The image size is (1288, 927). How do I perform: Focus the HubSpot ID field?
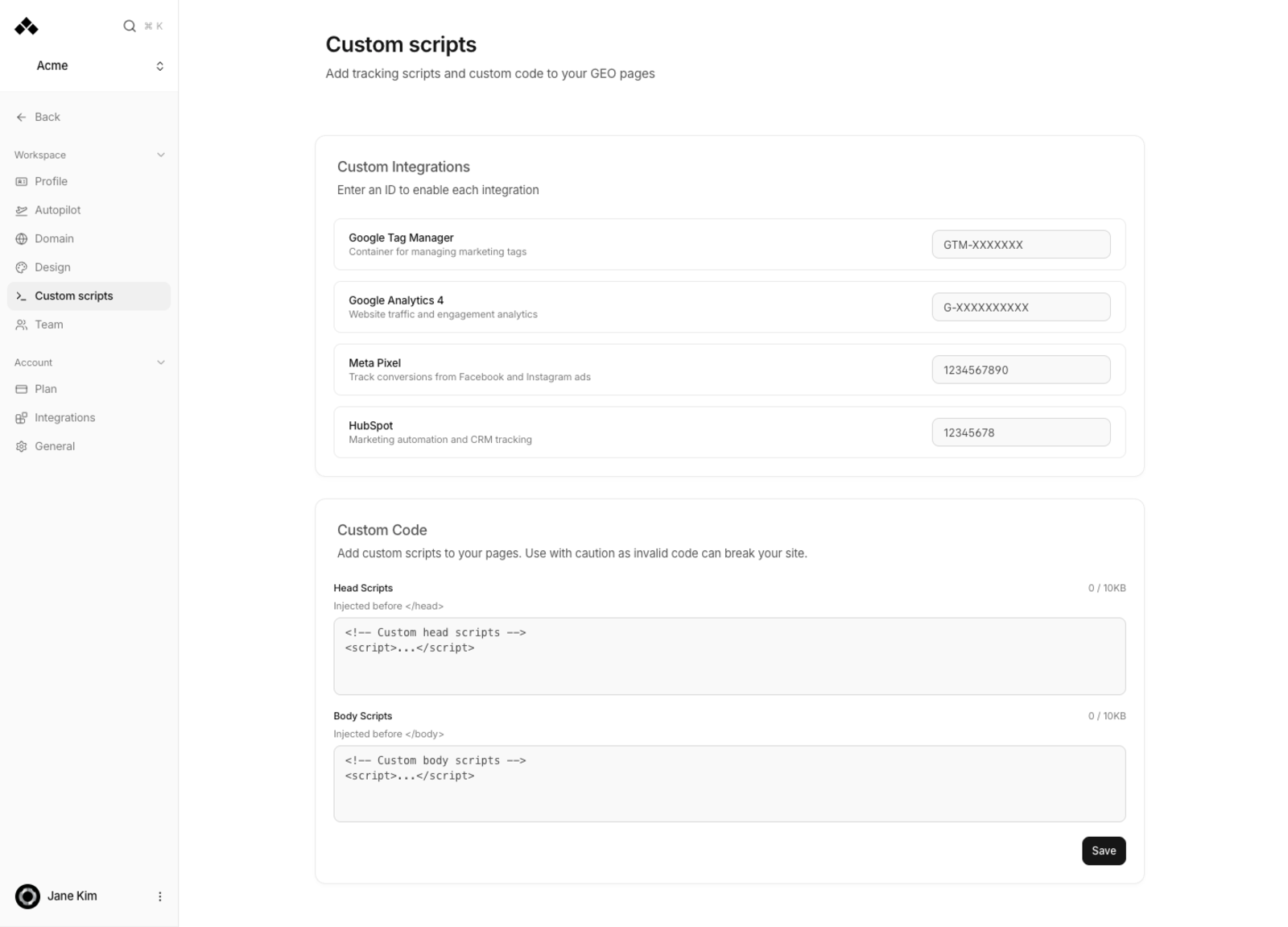[1021, 432]
